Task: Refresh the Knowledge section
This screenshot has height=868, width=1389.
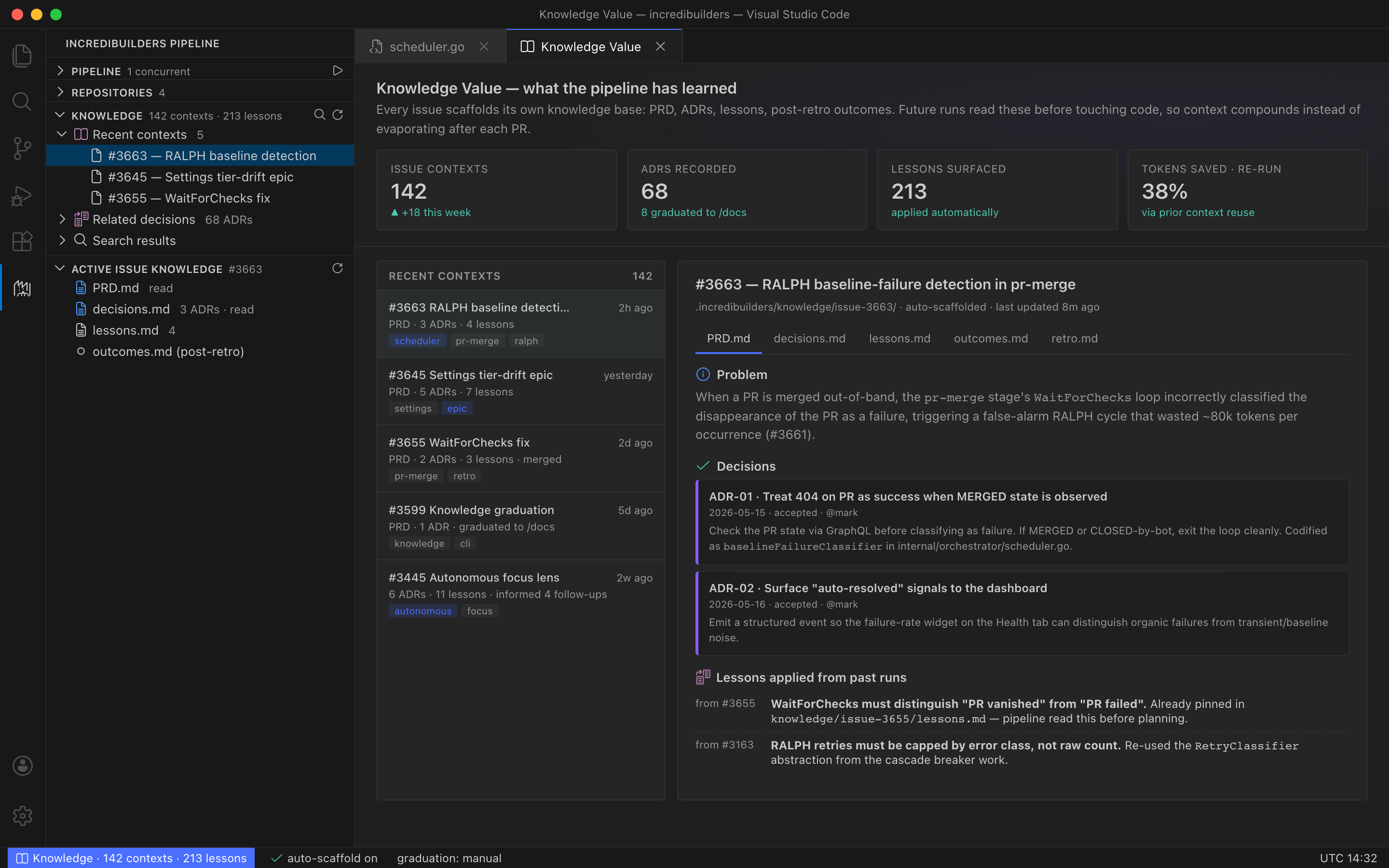Action: [338, 115]
